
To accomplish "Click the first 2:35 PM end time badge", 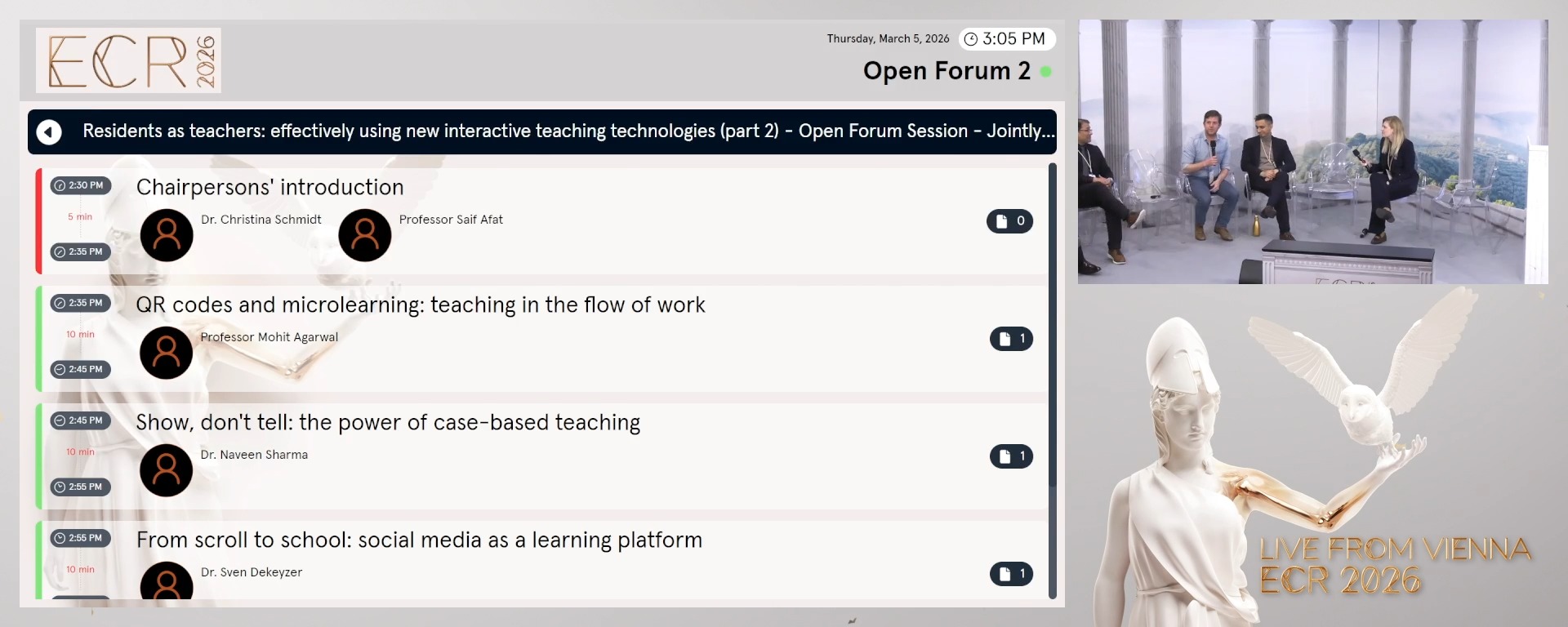I will 80,252.
